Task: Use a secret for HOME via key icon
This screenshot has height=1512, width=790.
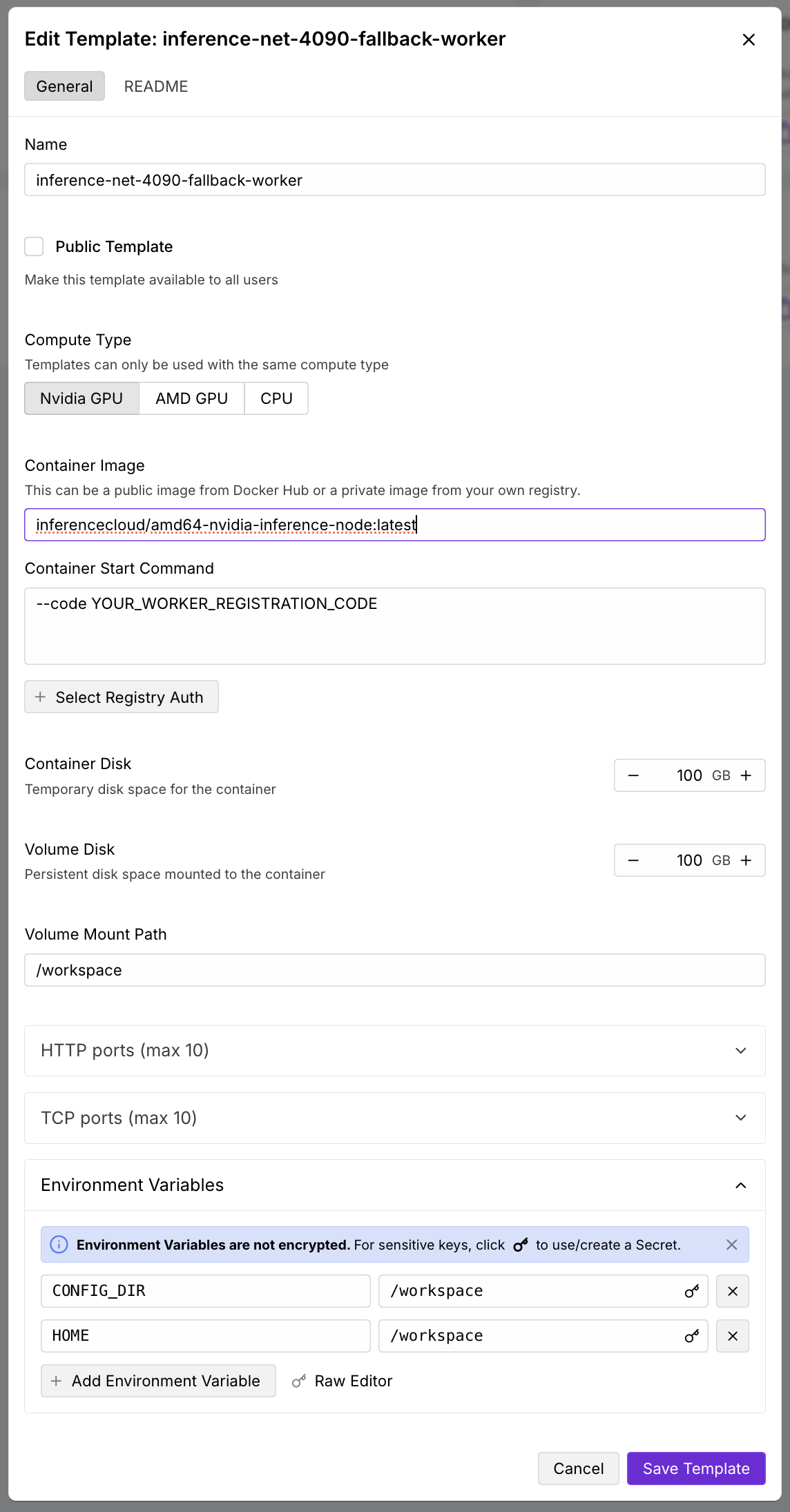Action: point(692,1336)
